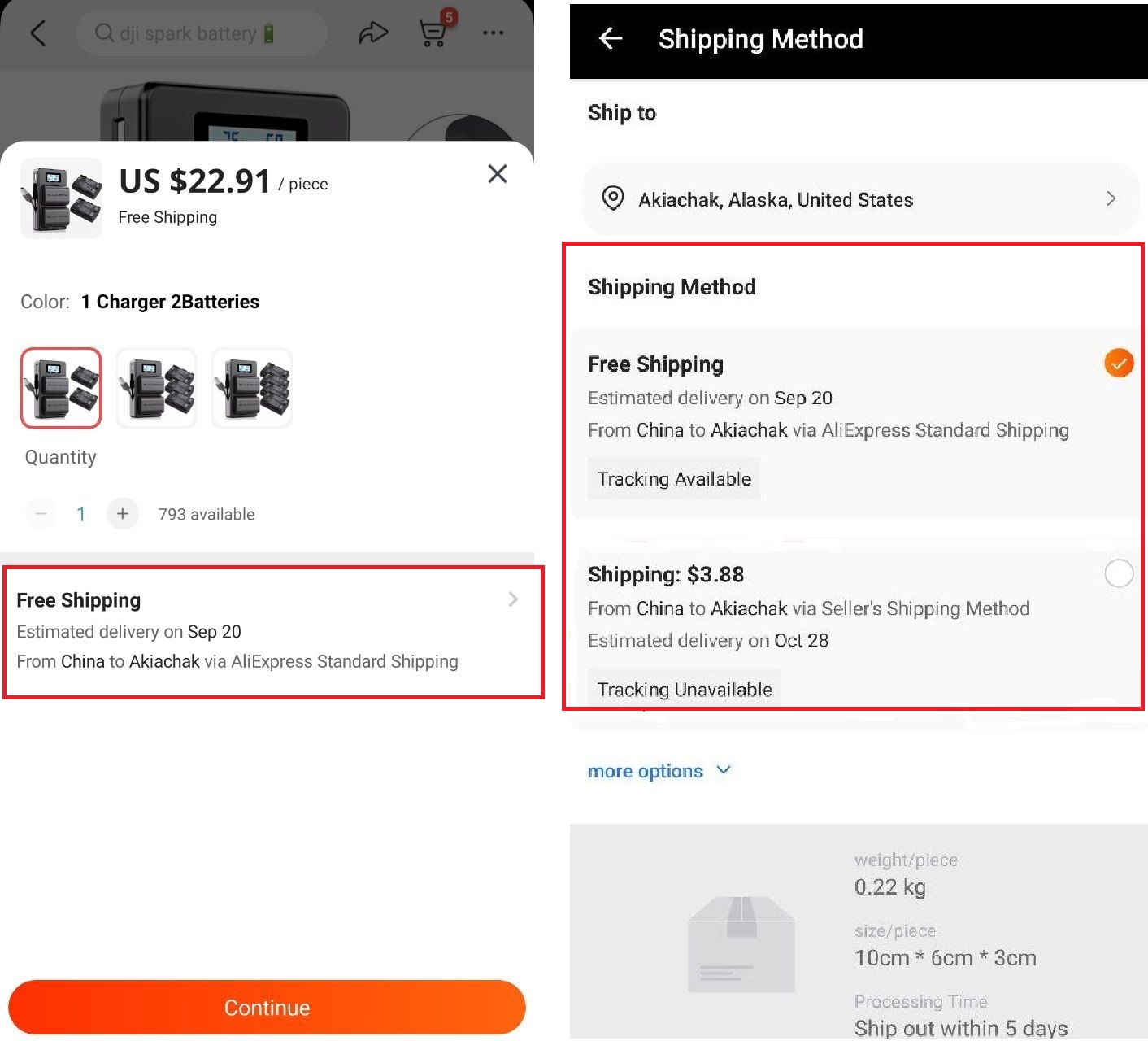
Task: Tap the location pin beside the shipping address
Action: click(x=613, y=199)
